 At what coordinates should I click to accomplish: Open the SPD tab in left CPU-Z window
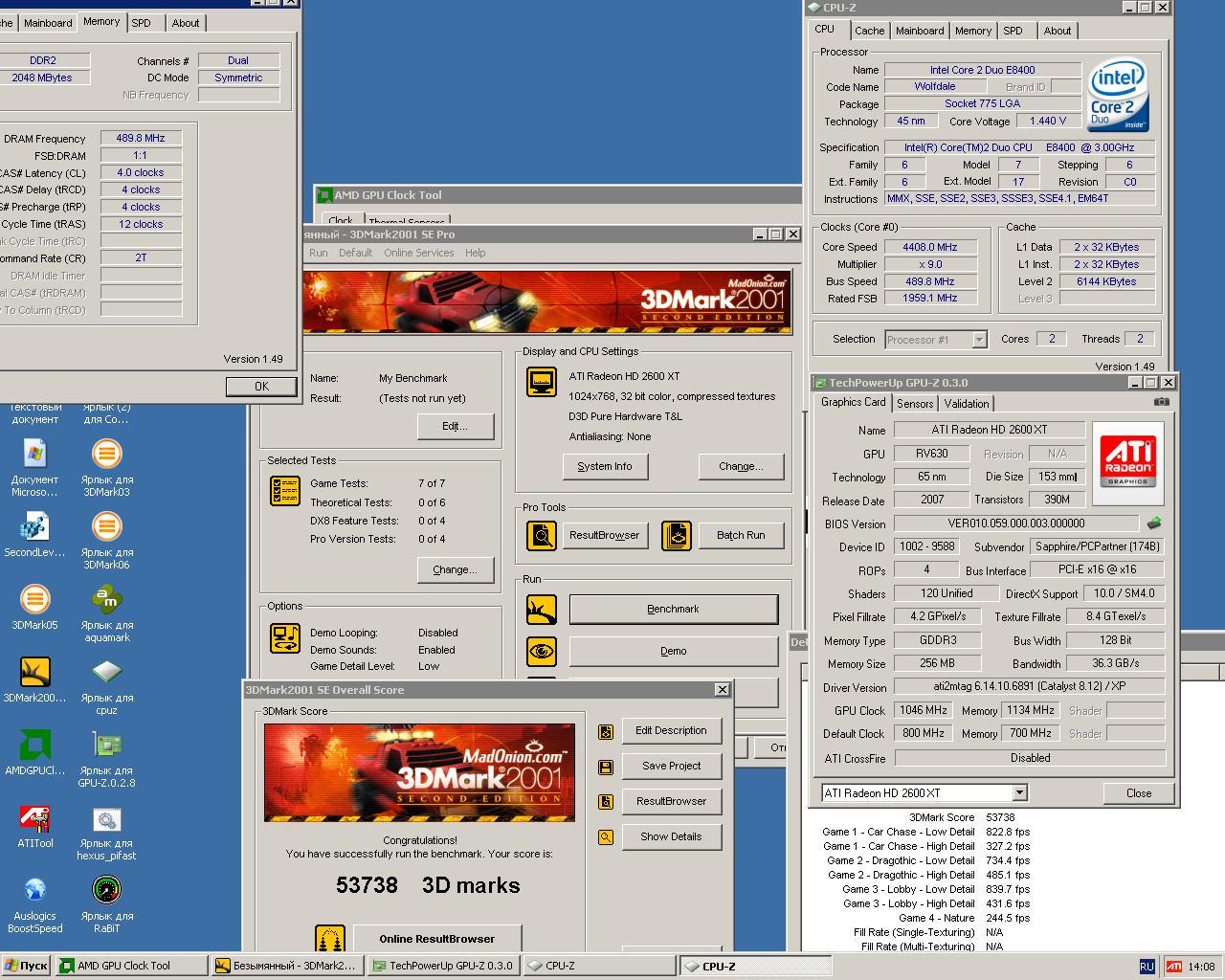(142, 23)
